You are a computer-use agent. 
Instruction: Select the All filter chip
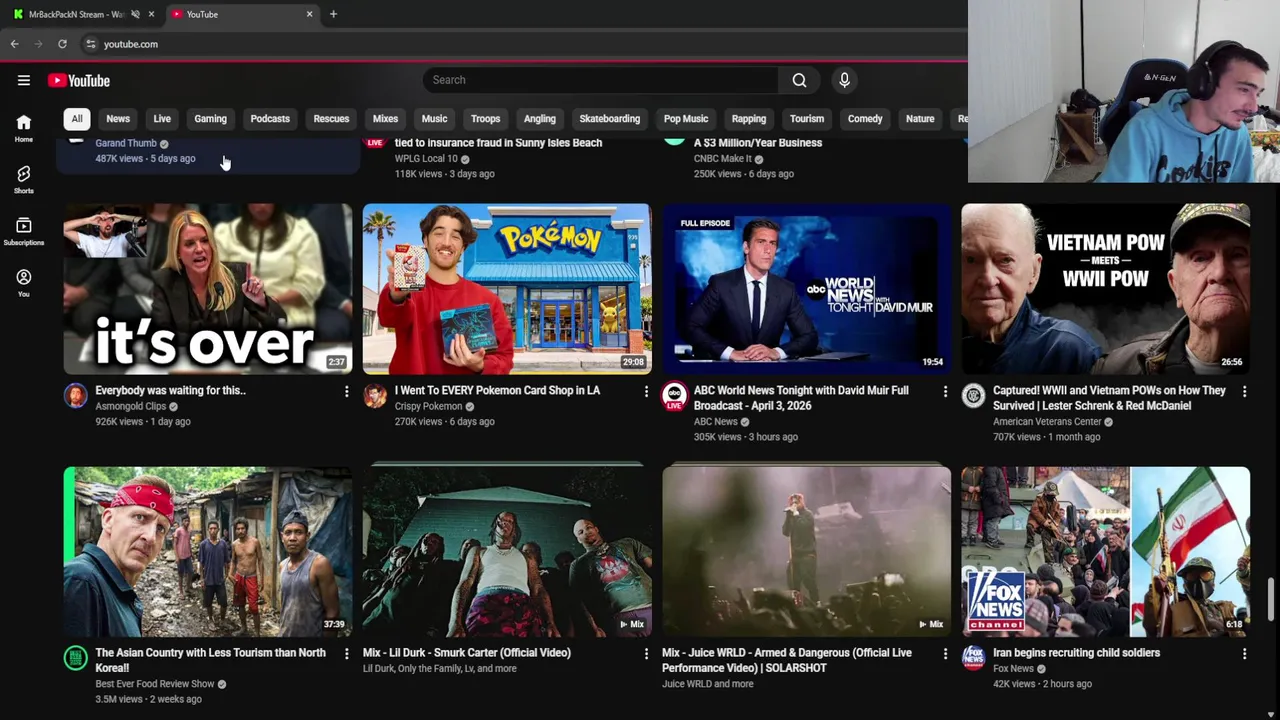(x=76, y=119)
